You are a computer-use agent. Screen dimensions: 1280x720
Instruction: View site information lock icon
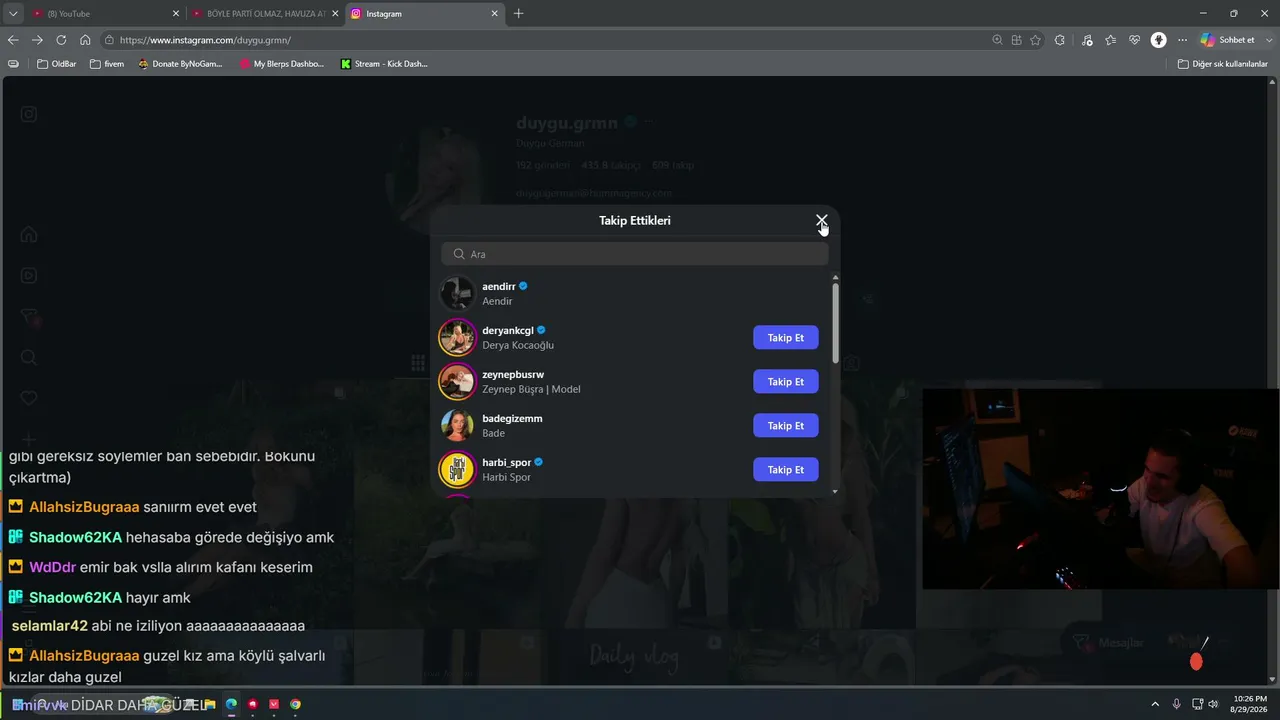[x=109, y=40]
